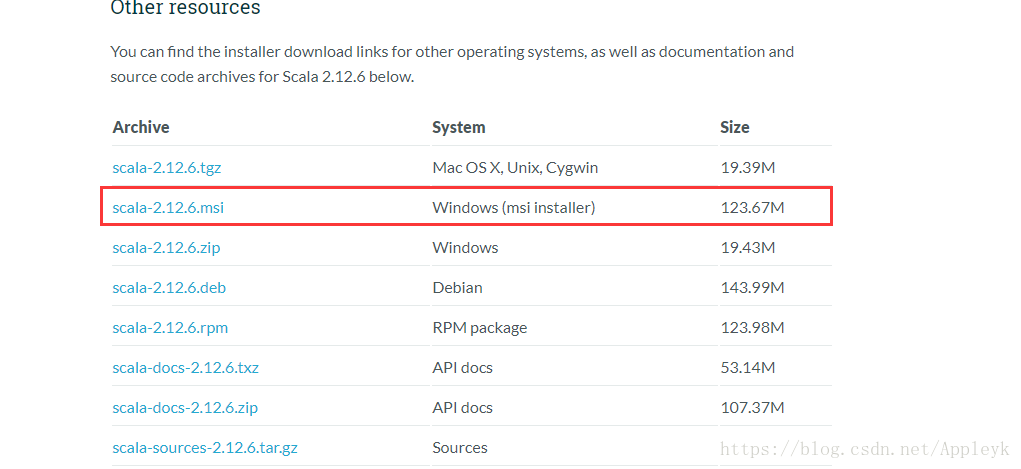This screenshot has width=1021, height=469.
Task: Click the blog.csdn.net watermark text
Action: (x=861, y=449)
